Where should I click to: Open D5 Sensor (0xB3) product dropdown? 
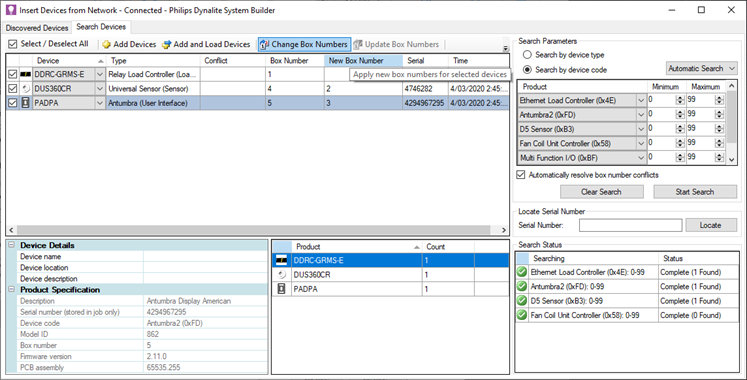click(641, 129)
